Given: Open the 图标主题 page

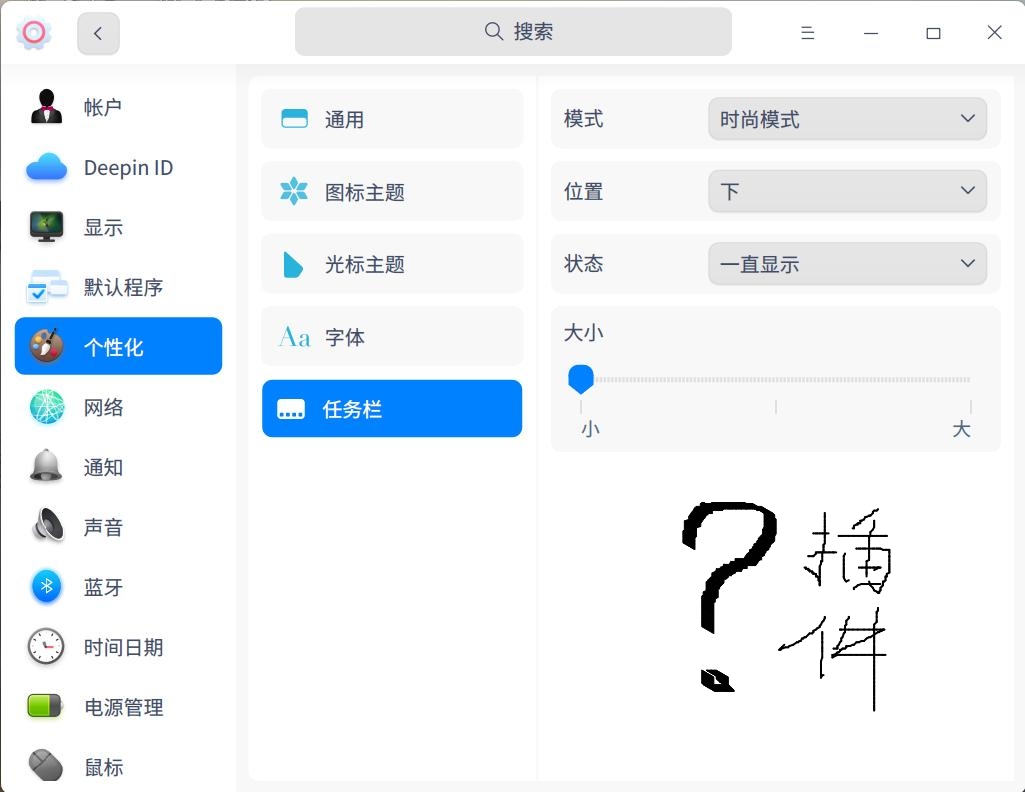Looking at the screenshot, I should point(392,191).
